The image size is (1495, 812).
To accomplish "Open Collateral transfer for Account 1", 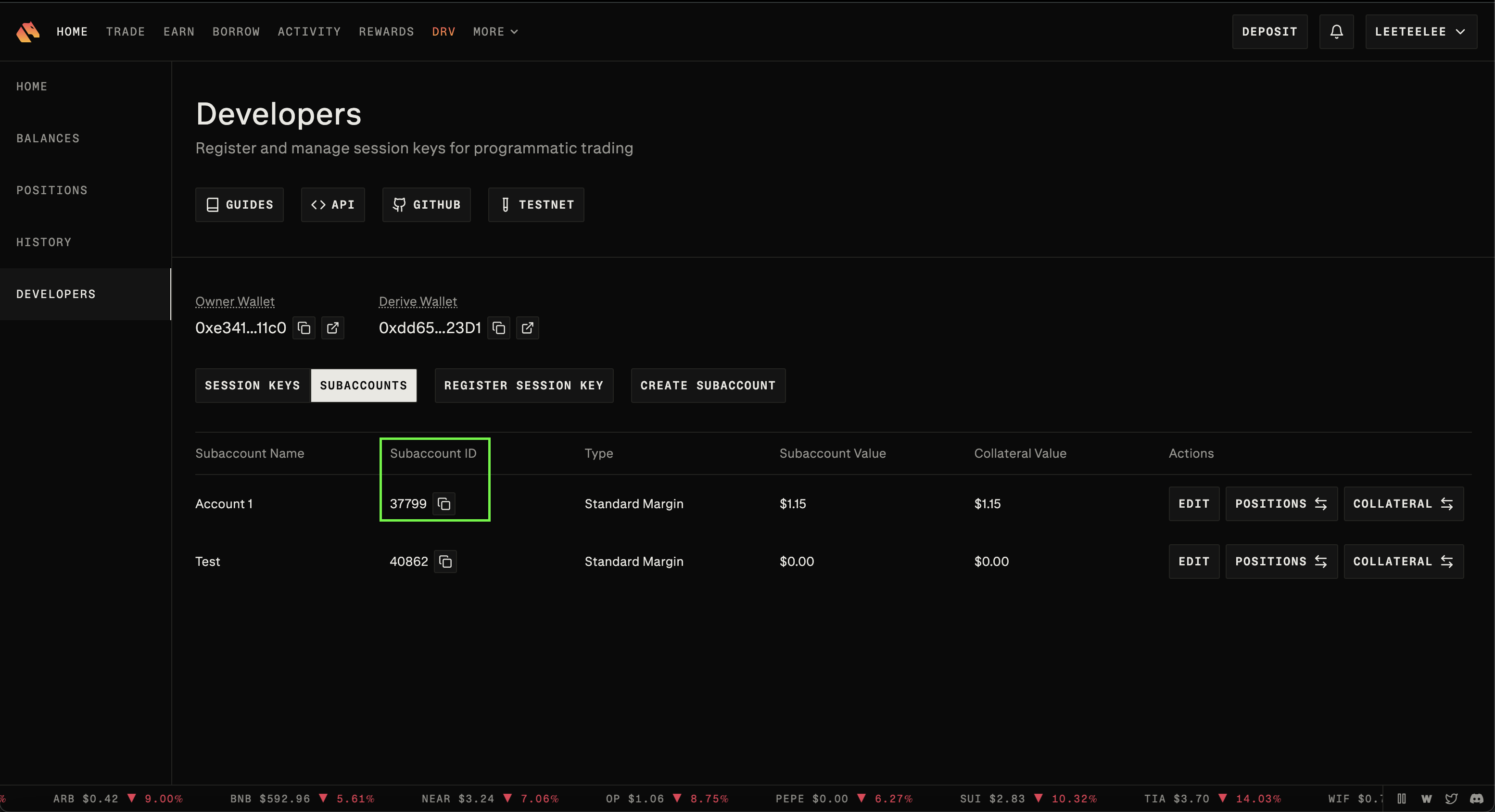I will (x=1403, y=504).
